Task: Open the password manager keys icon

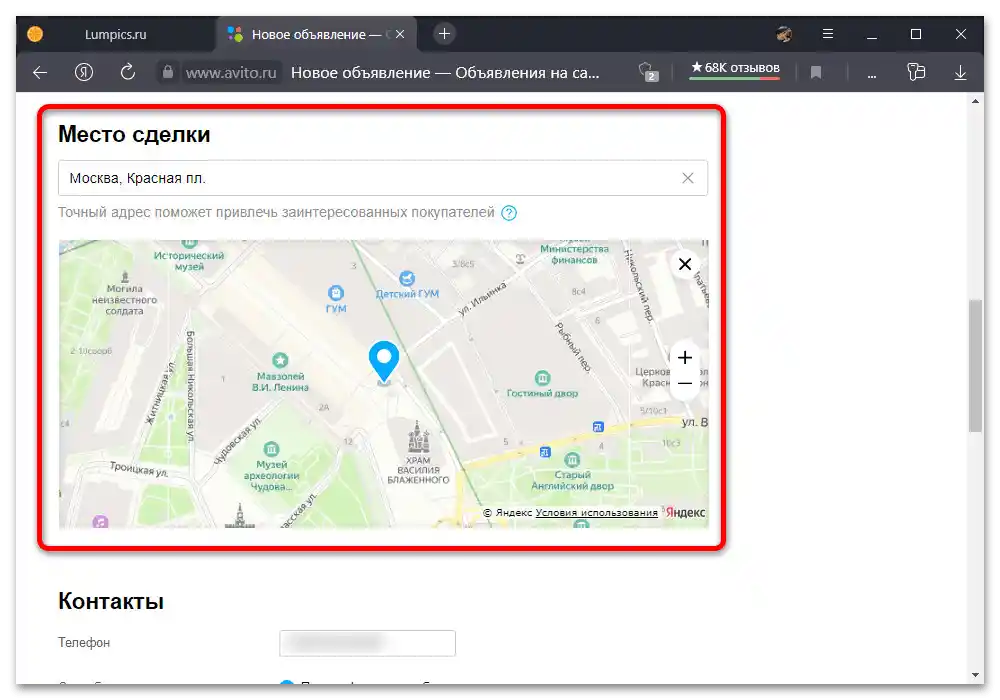Action: click(919, 72)
